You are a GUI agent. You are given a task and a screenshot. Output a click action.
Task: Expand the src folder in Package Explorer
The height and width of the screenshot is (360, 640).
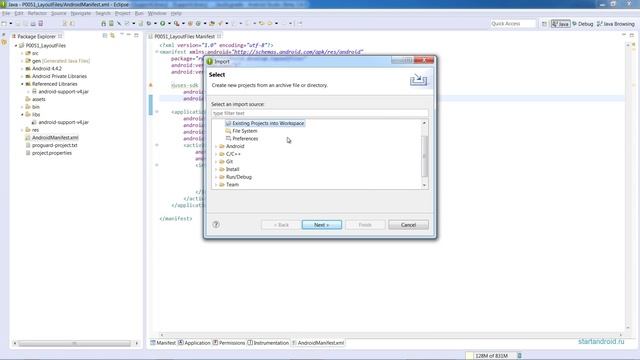pos(22,53)
